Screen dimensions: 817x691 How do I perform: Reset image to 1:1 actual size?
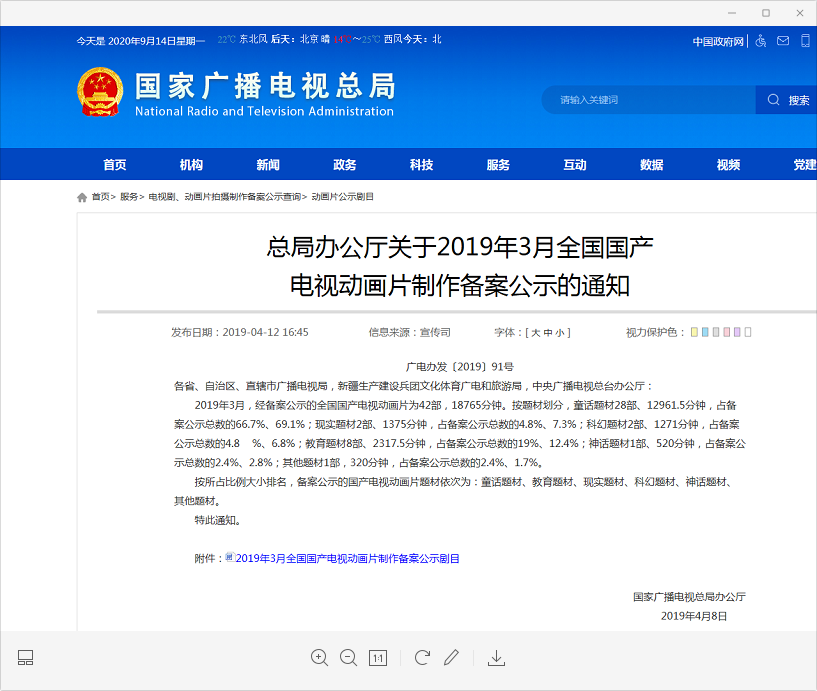[378, 657]
